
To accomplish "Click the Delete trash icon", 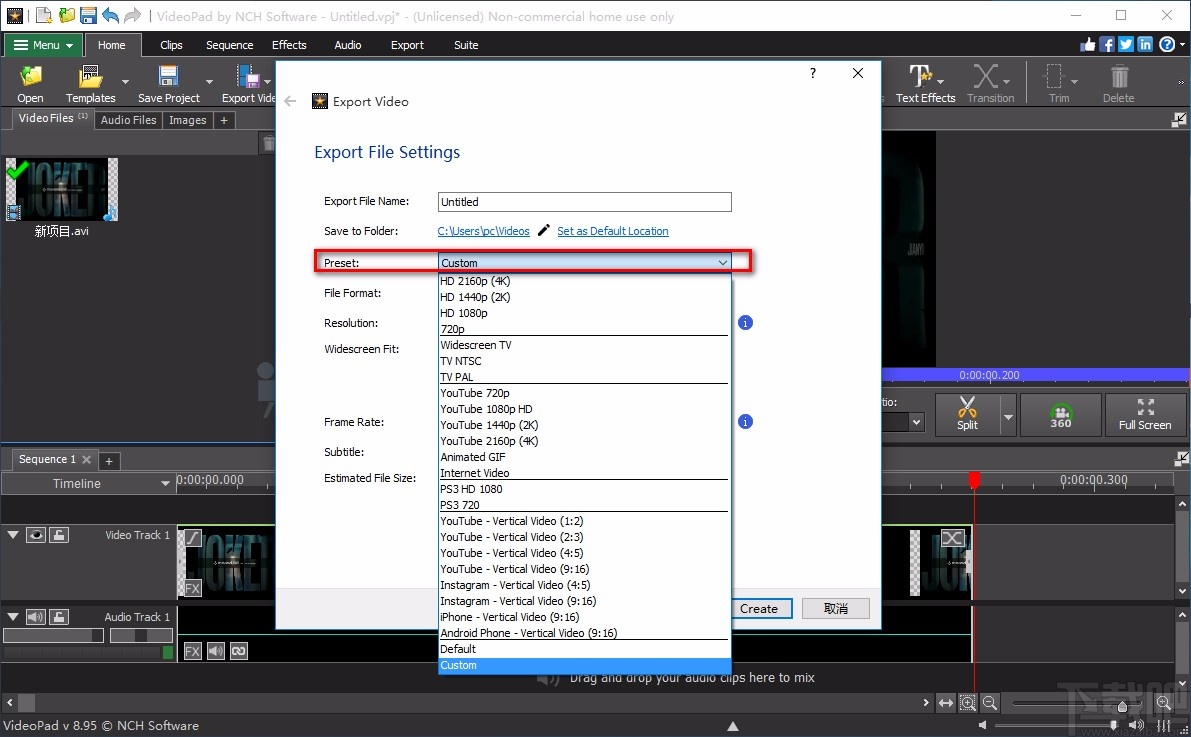I will [1118, 84].
